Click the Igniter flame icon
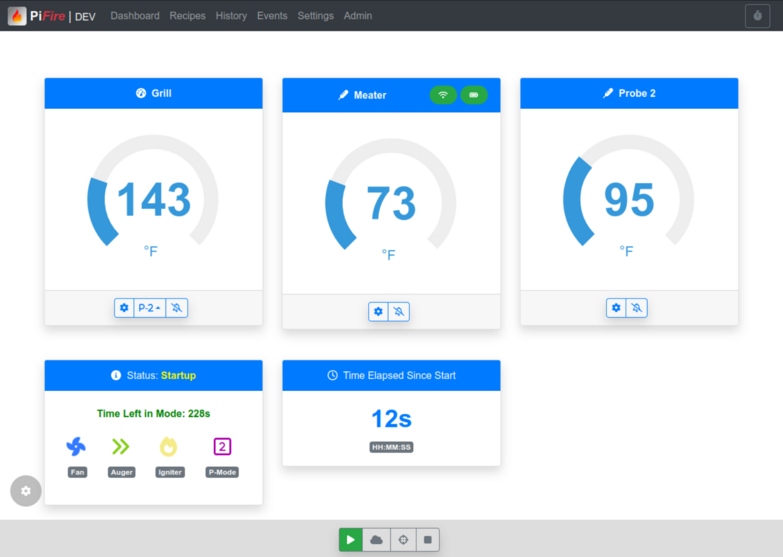Image resolution: width=783 pixels, height=557 pixels. (x=168, y=447)
